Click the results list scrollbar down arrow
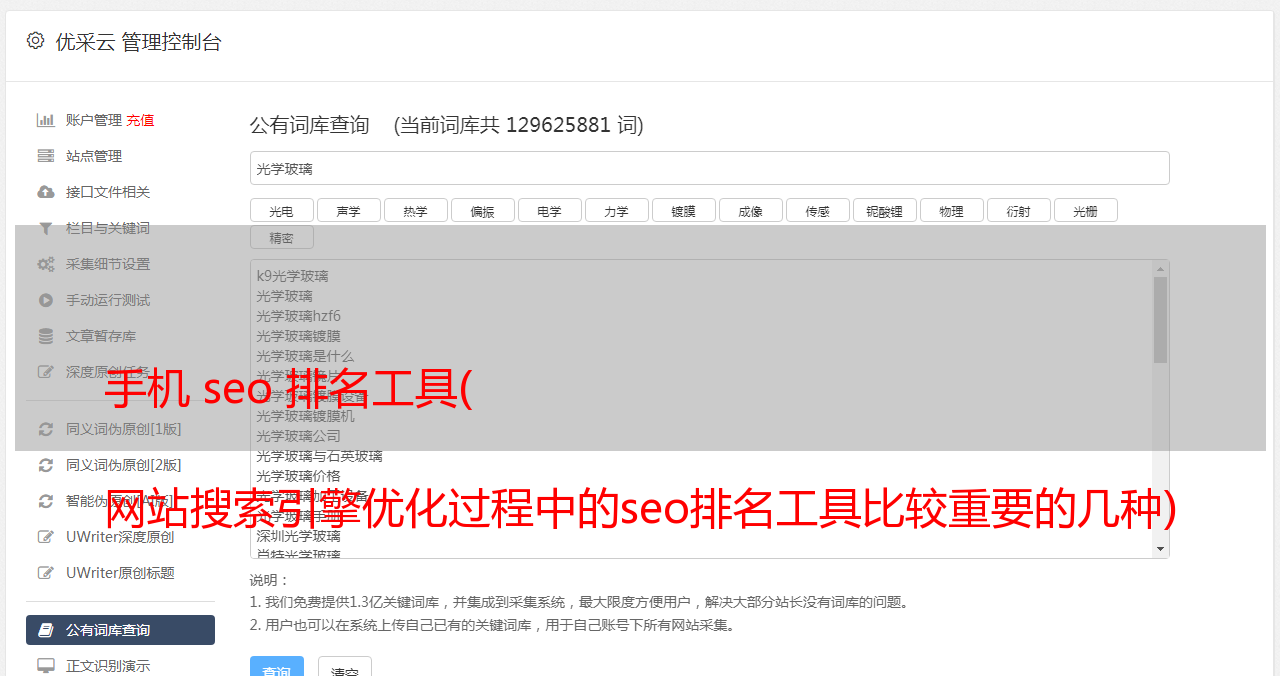 click(1160, 549)
